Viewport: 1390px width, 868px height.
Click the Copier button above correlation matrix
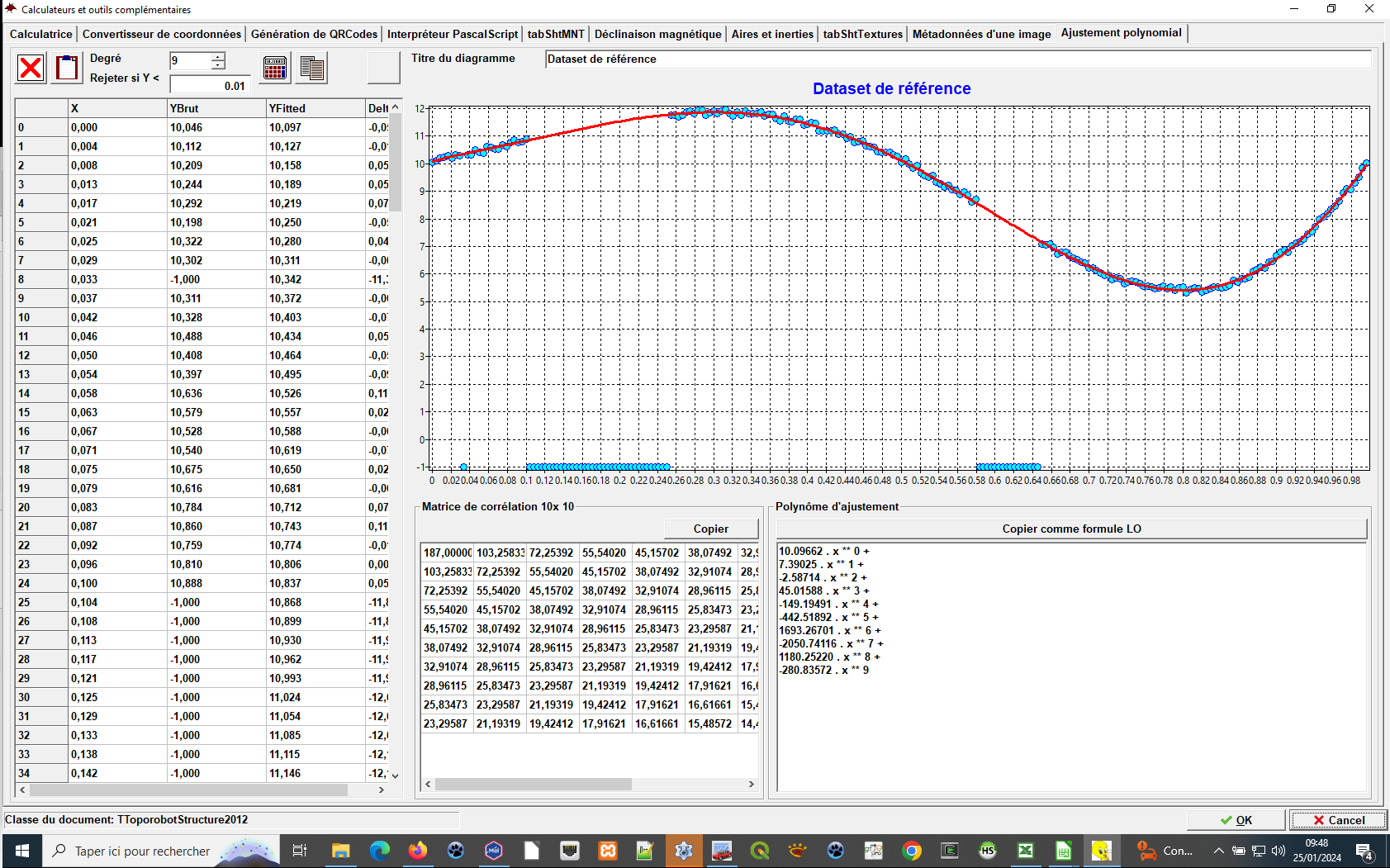[711, 529]
